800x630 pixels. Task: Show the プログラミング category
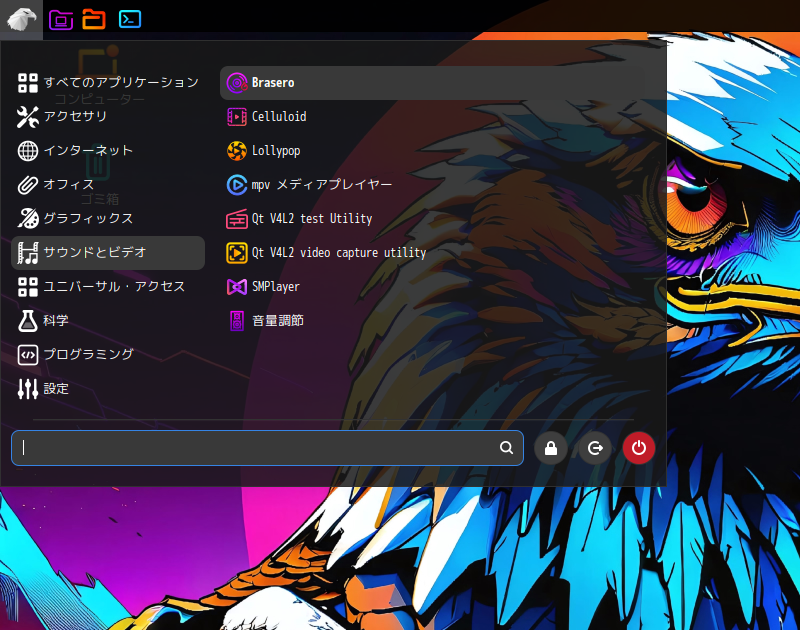coord(108,355)
